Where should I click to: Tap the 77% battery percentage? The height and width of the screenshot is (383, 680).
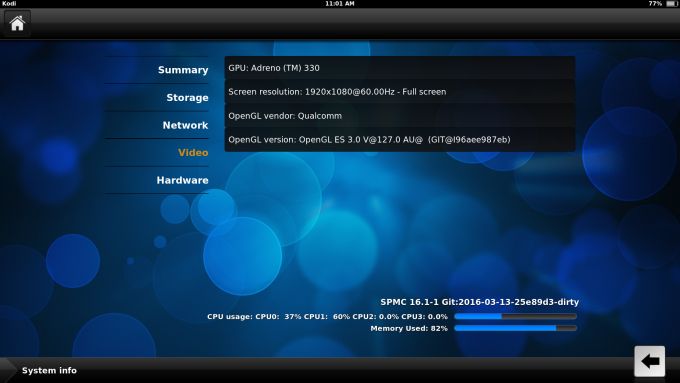coord(655,3)
